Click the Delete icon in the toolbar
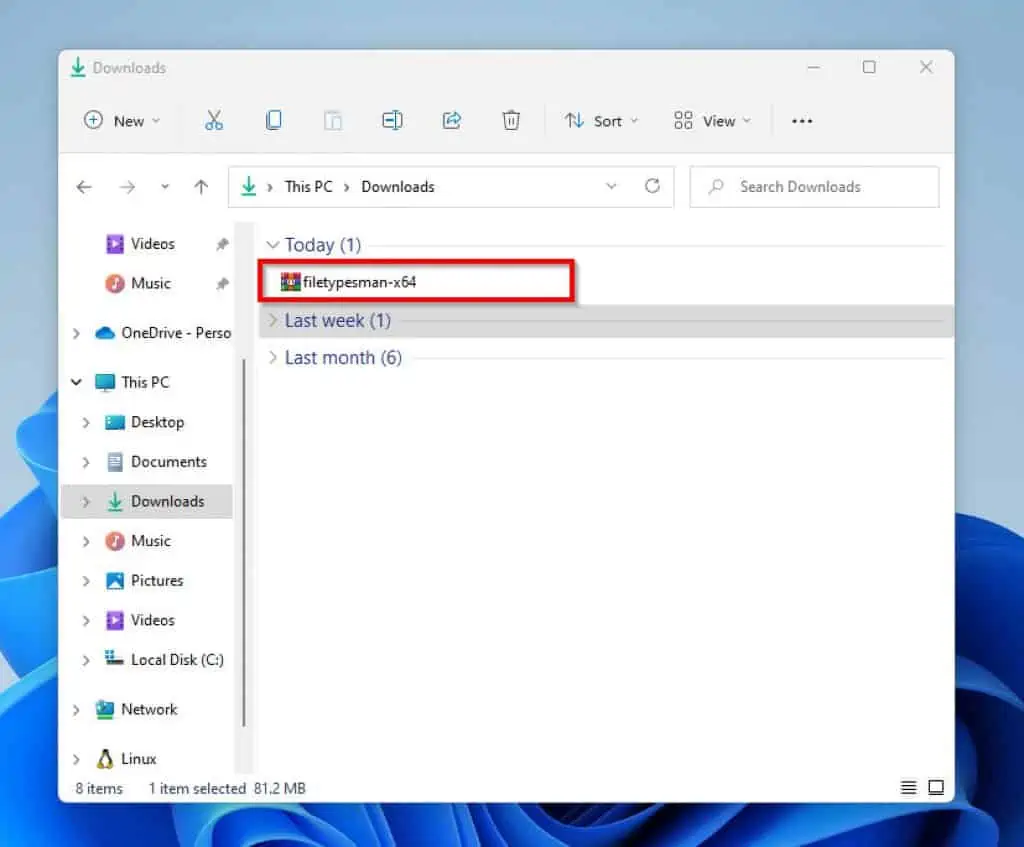 click(511, 120)
